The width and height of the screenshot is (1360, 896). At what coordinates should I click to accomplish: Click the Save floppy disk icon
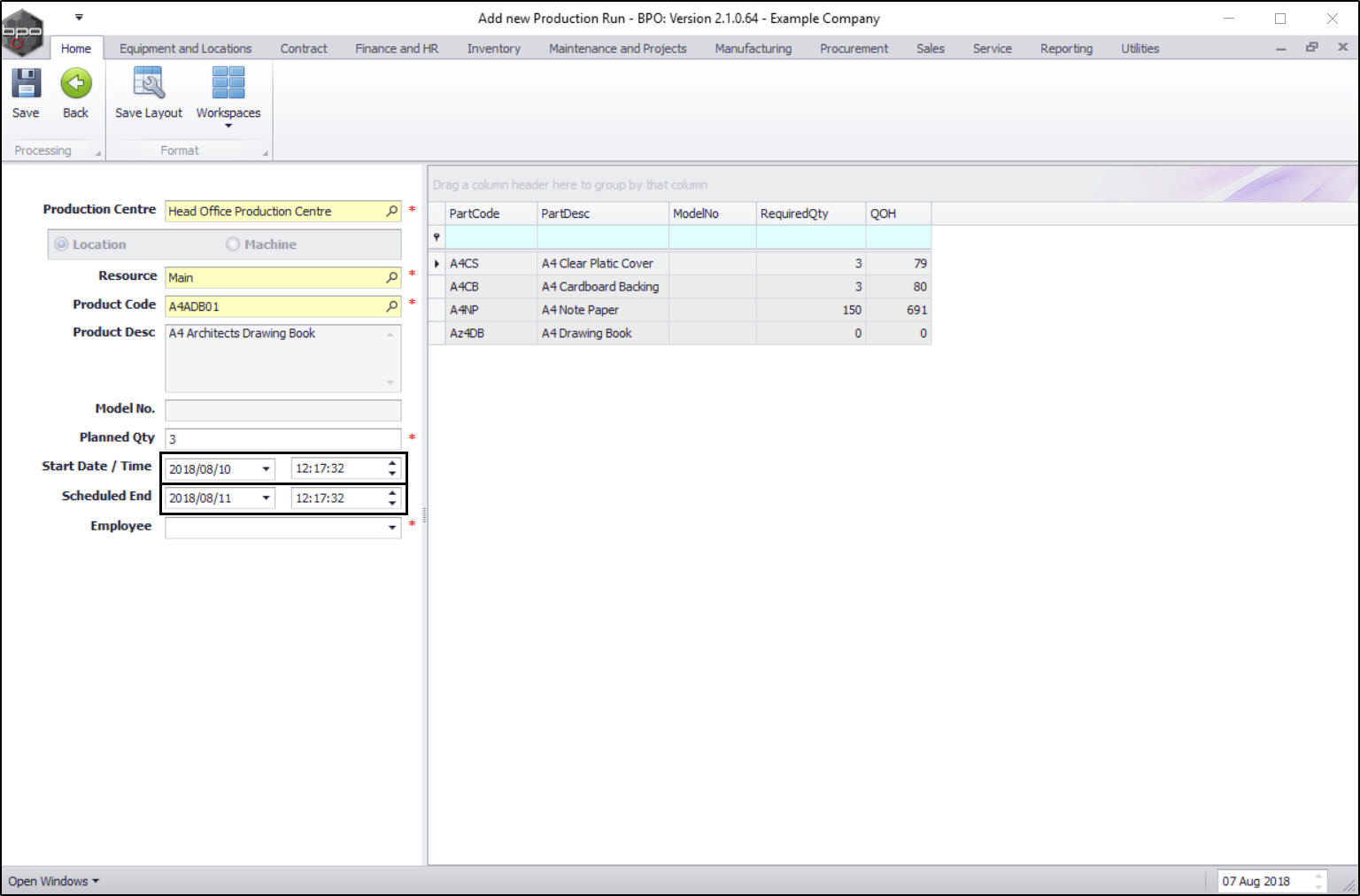(26, 83)
